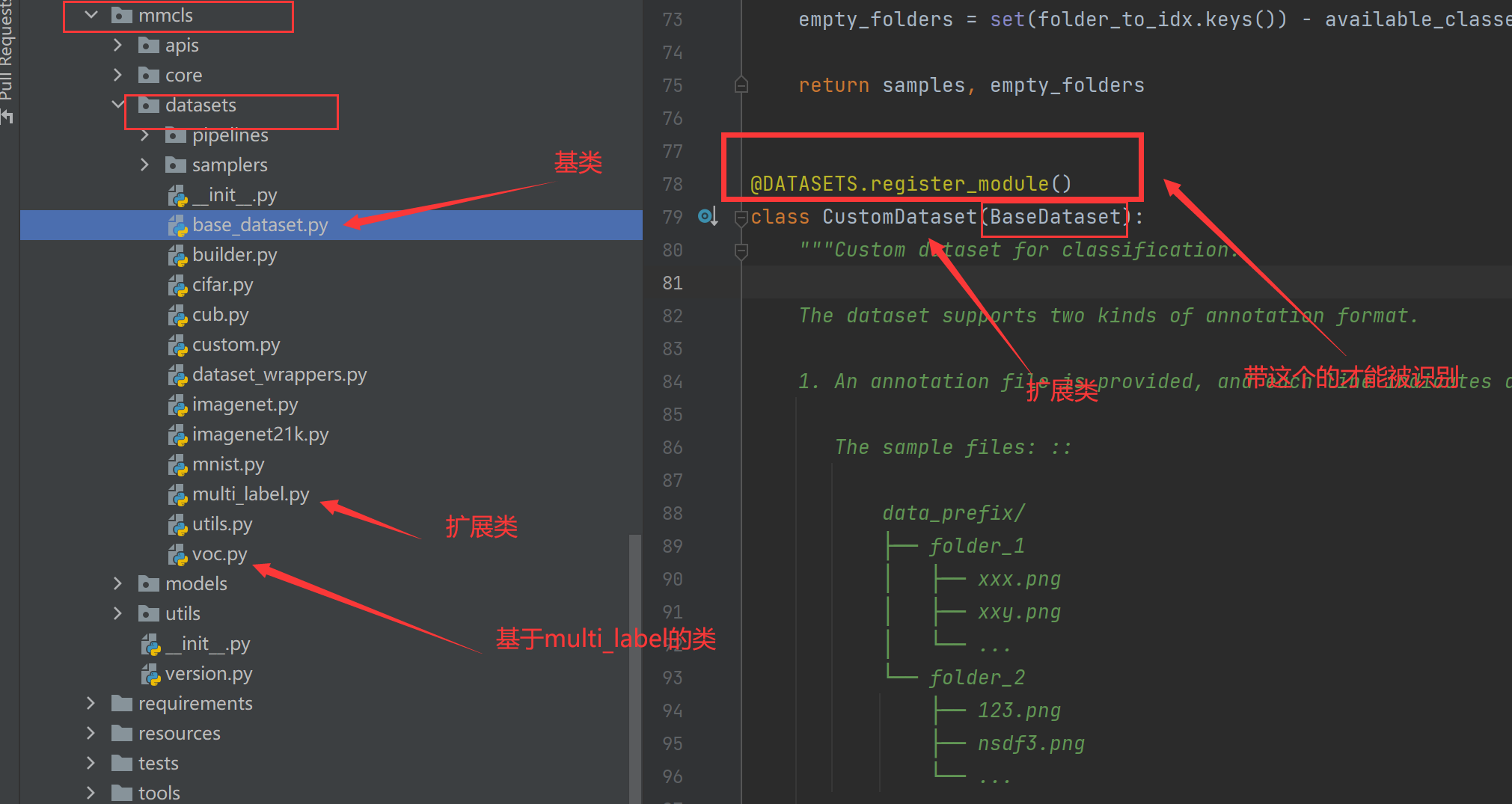Open imagenet.py file
Screen dimensions: 1512x804
pos(245,405)
